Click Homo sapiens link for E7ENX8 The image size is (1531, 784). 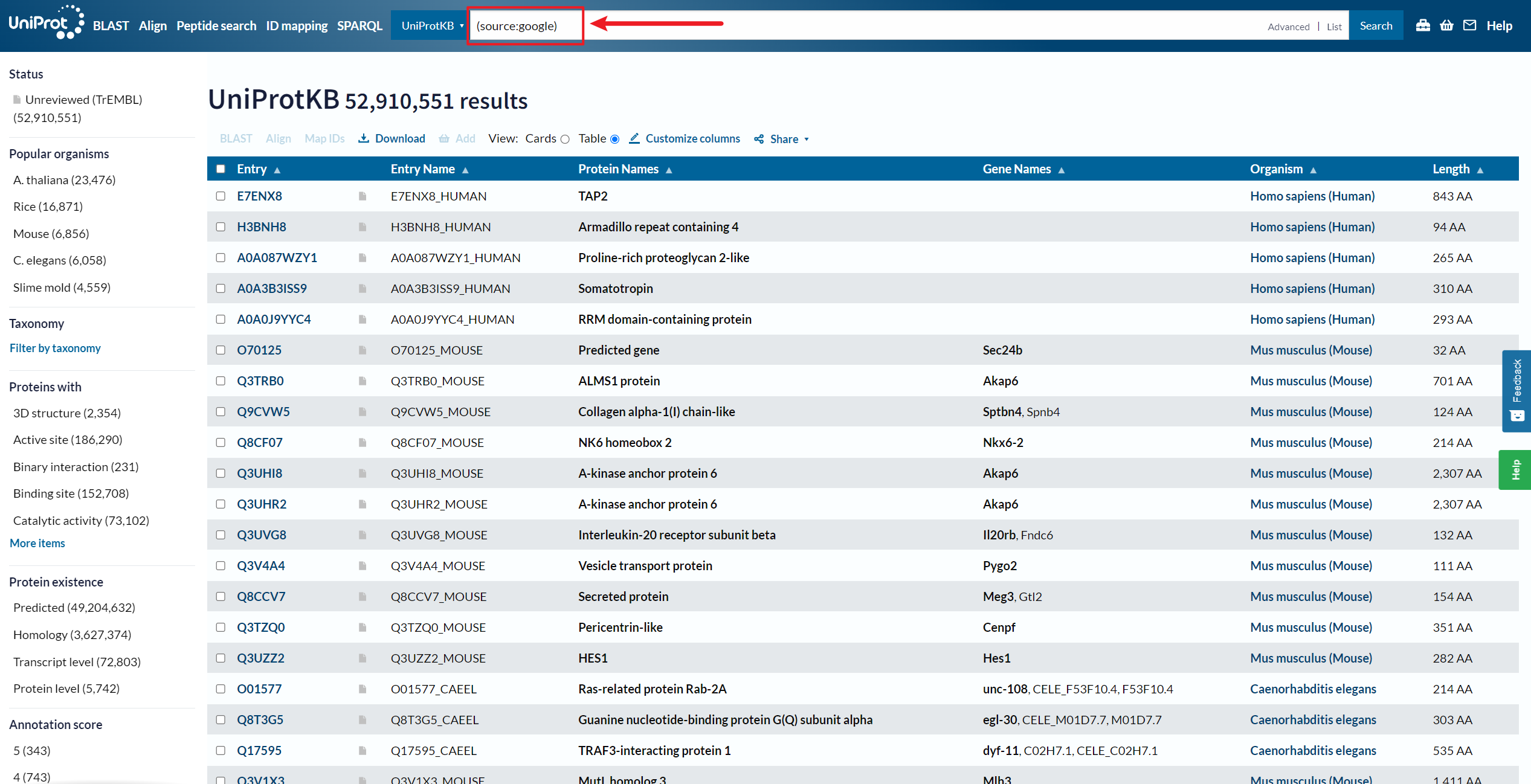1312,196
